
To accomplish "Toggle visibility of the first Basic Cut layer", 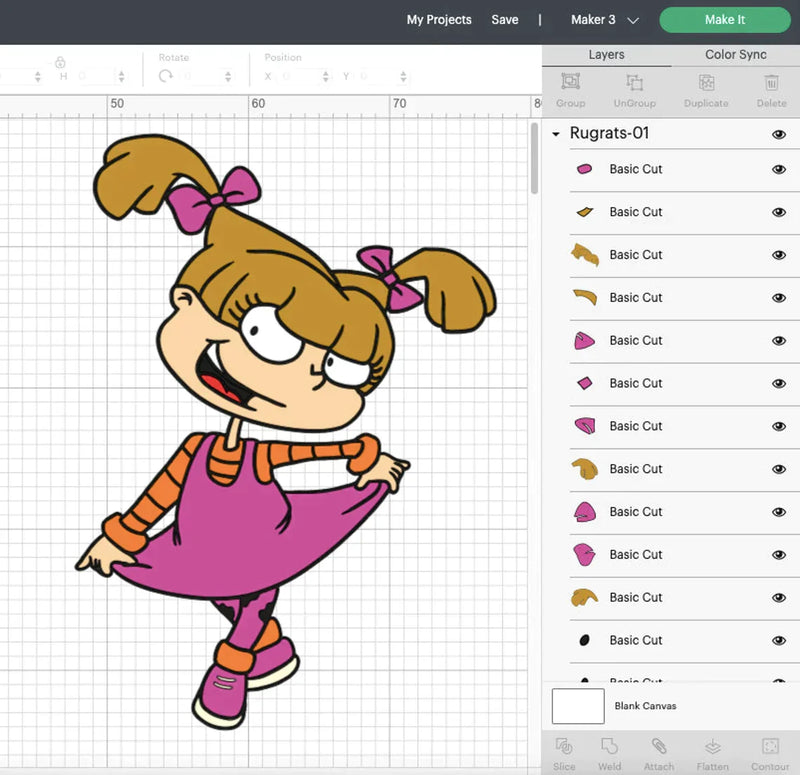I will coord(779,169).
